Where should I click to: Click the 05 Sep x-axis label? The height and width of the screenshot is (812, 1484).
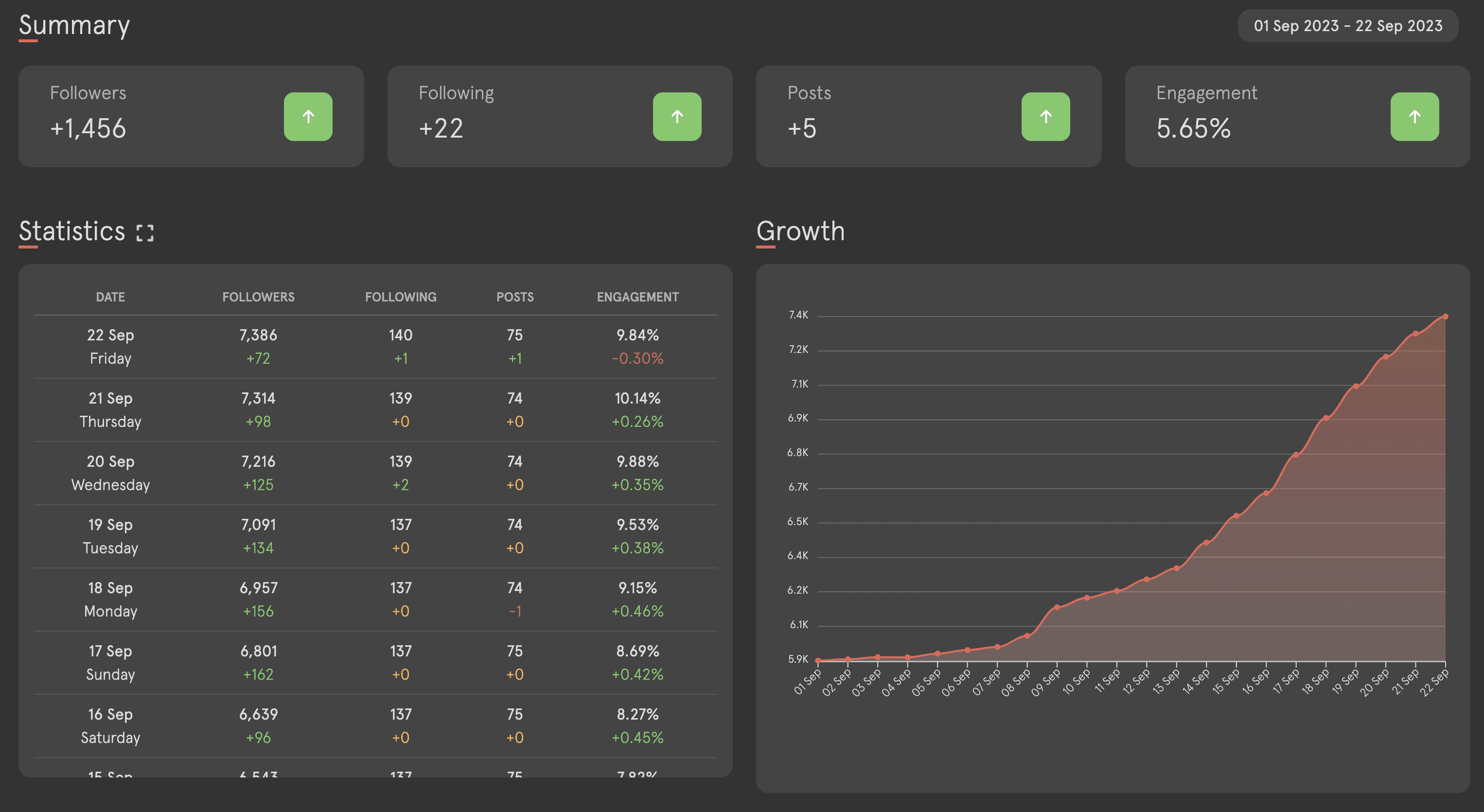[x=926, y=683]
